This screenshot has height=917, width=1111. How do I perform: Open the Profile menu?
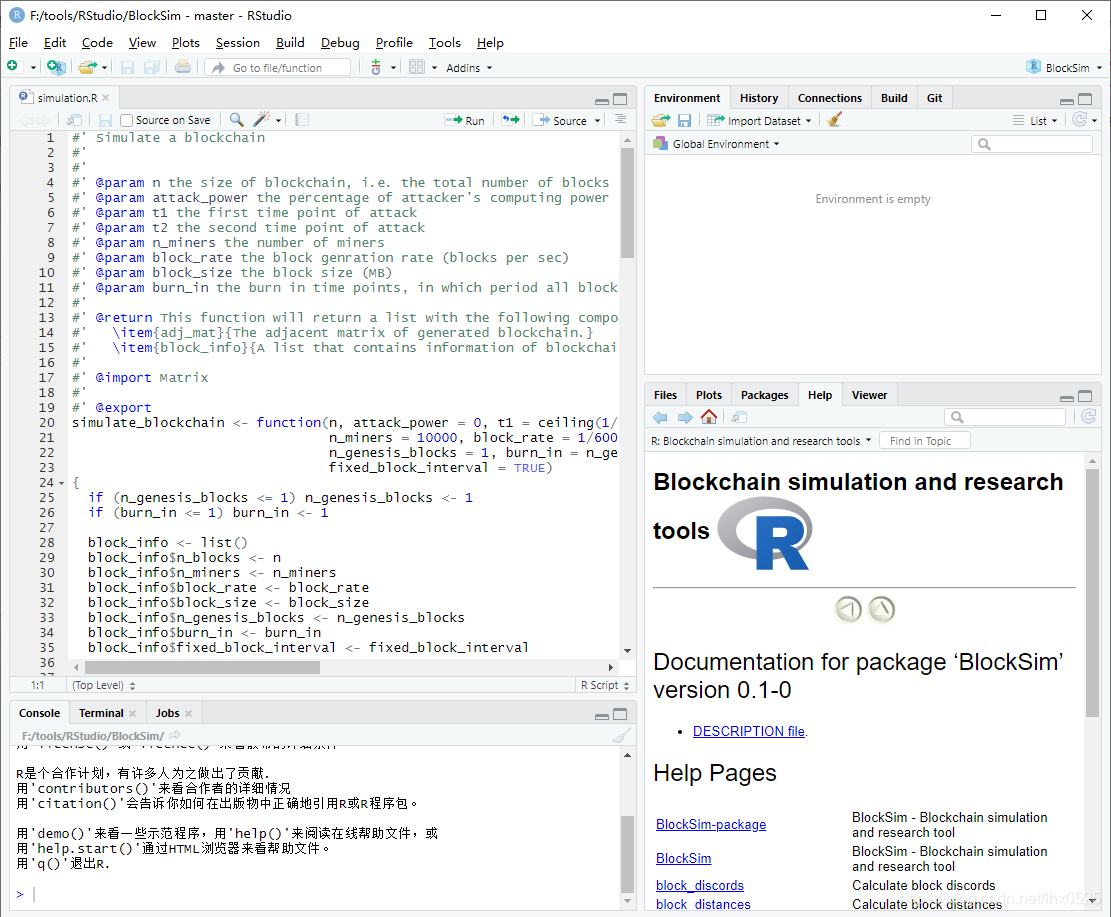394,43
